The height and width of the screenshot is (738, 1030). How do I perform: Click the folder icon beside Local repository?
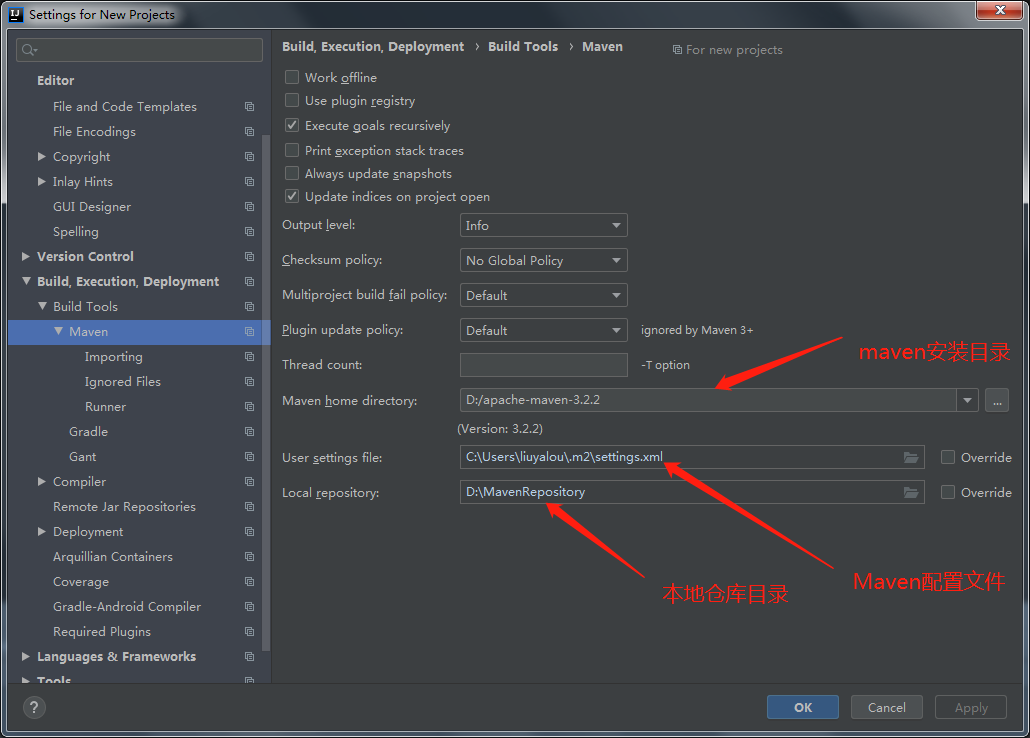tap(910, 492)
